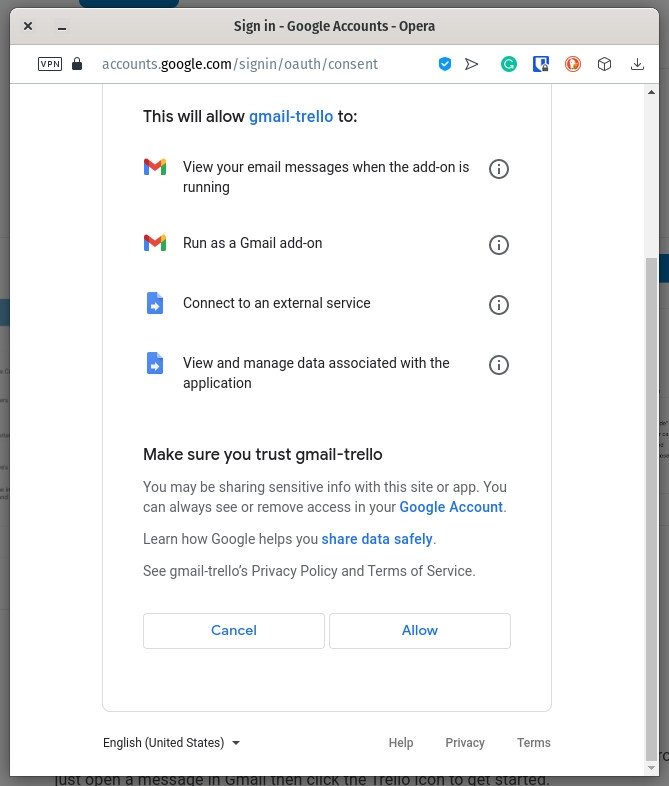Click the 'Connect to an external service' text

tap(277, 303)
